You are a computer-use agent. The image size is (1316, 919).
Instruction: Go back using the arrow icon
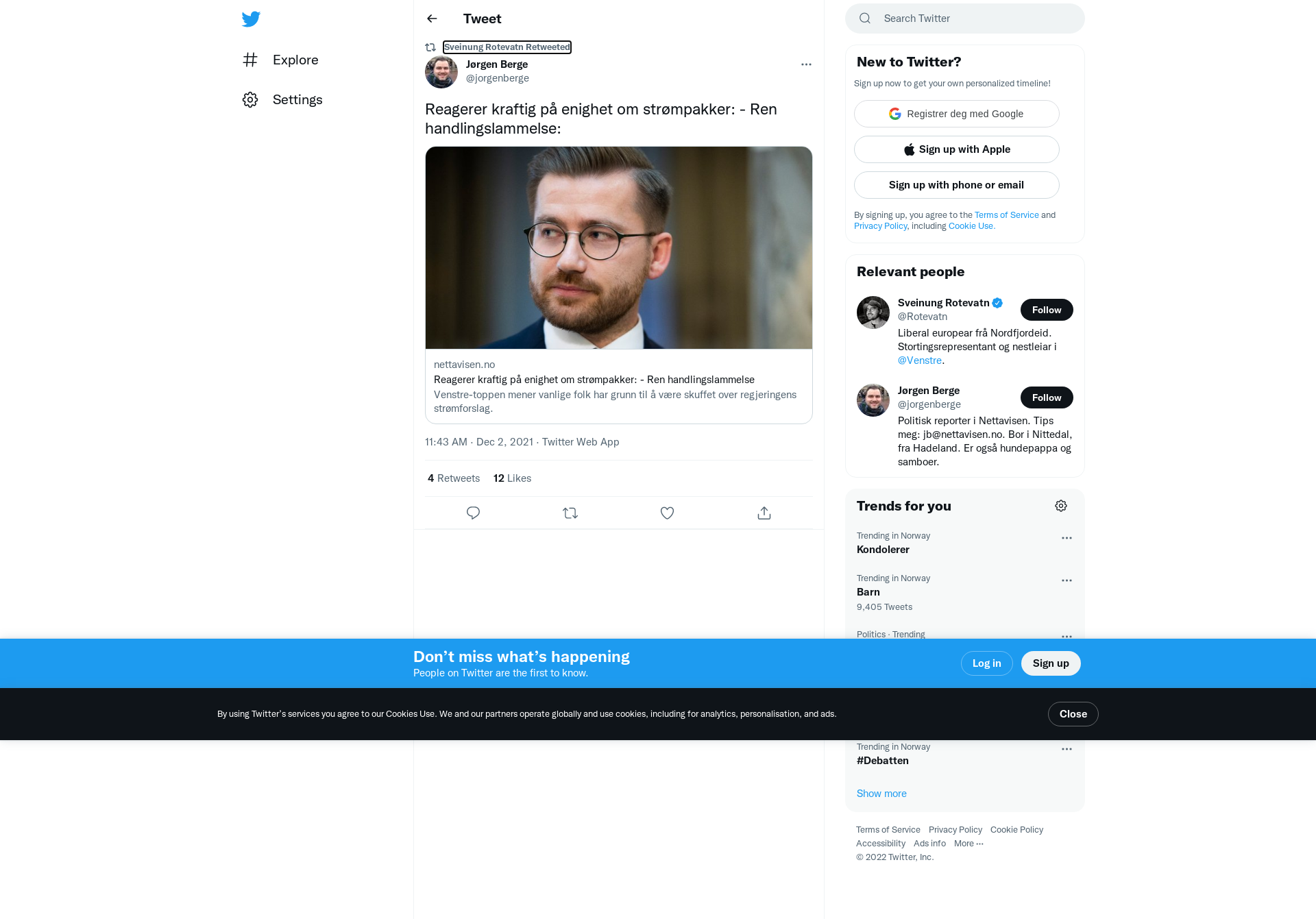tap(432, 19)
